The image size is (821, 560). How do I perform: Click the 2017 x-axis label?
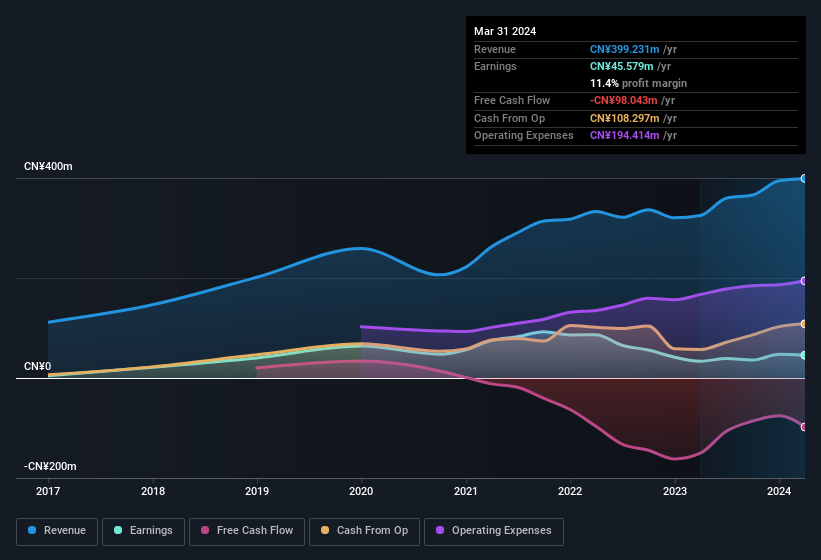[x=48, y=491]
